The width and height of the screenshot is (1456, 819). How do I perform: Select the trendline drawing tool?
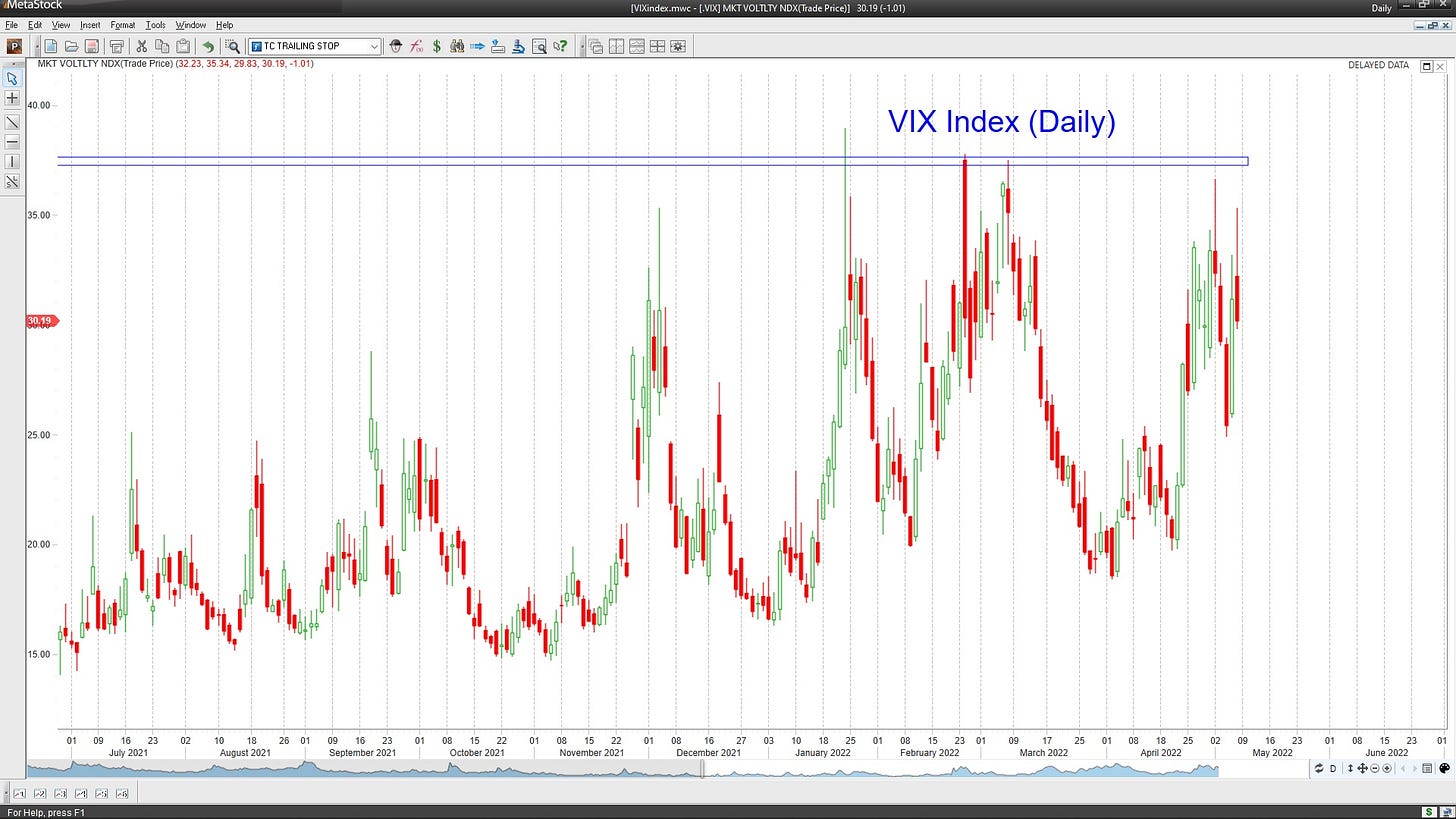pos(12,122)
